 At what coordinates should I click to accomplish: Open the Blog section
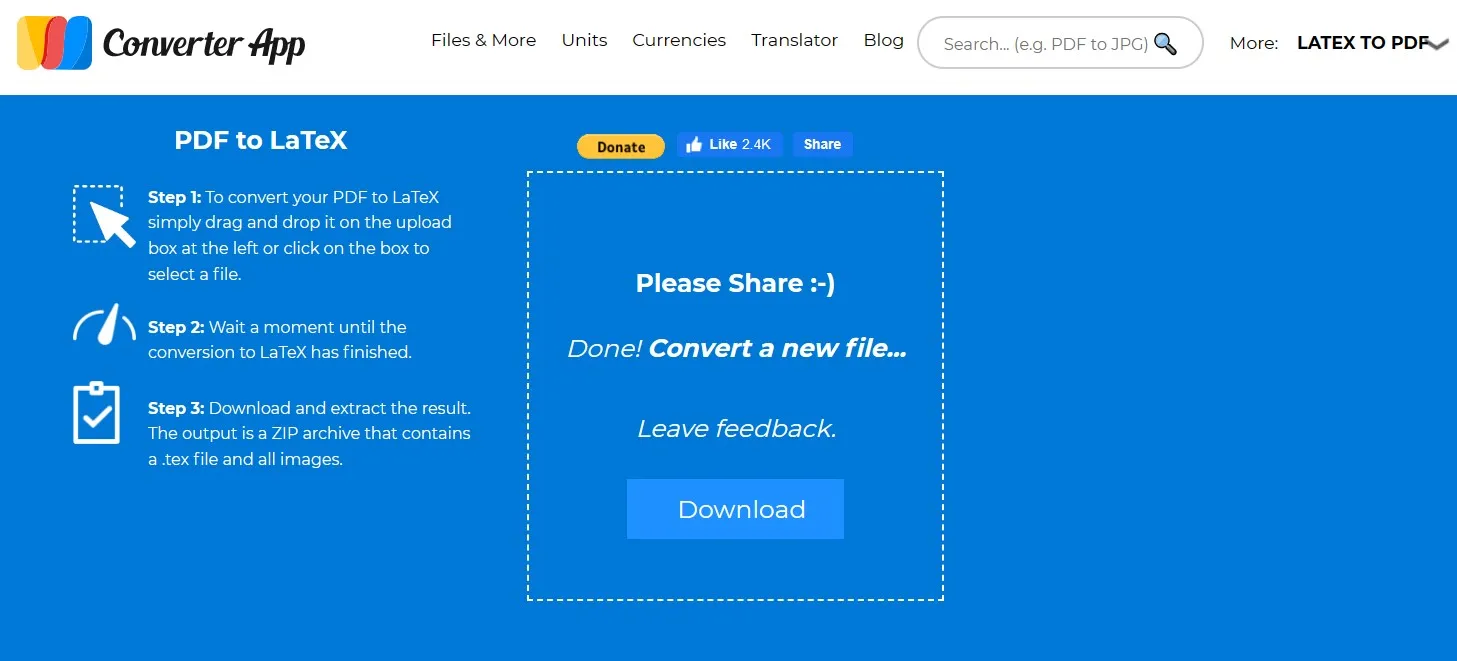tap(883, 40)
